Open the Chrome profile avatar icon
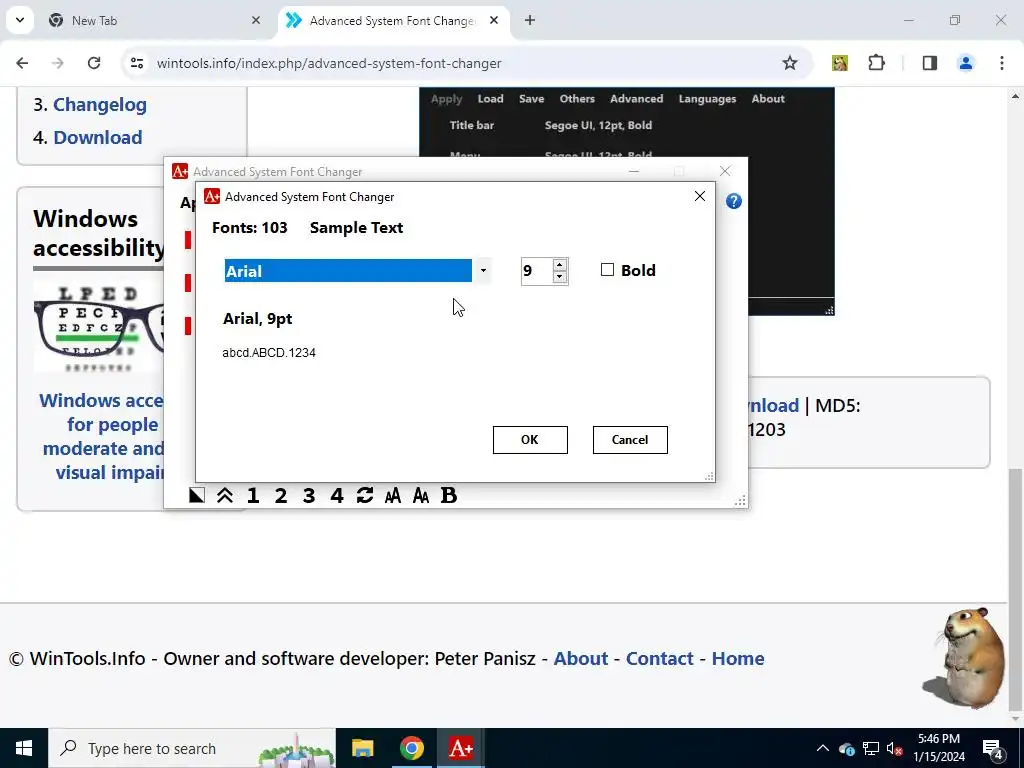This screenshot has height=768, width=1024. pyautogui.click(x=966, y=63)
